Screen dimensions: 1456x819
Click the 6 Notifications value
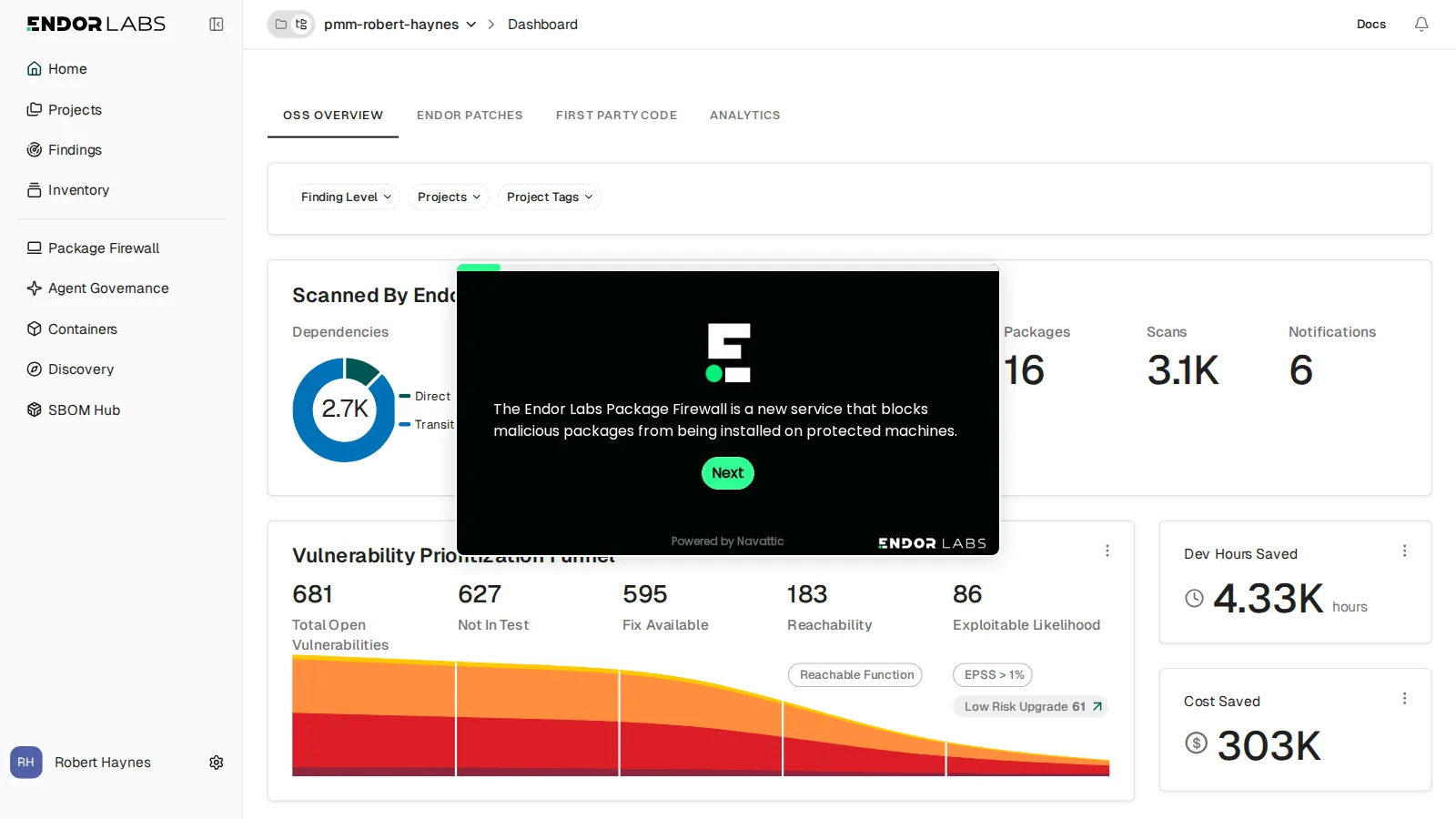pyautogui.click(x=1301, y=370)
